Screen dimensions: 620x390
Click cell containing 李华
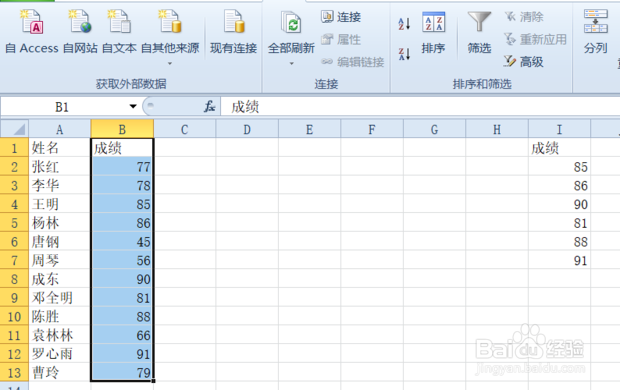click(x=60, y=186)
